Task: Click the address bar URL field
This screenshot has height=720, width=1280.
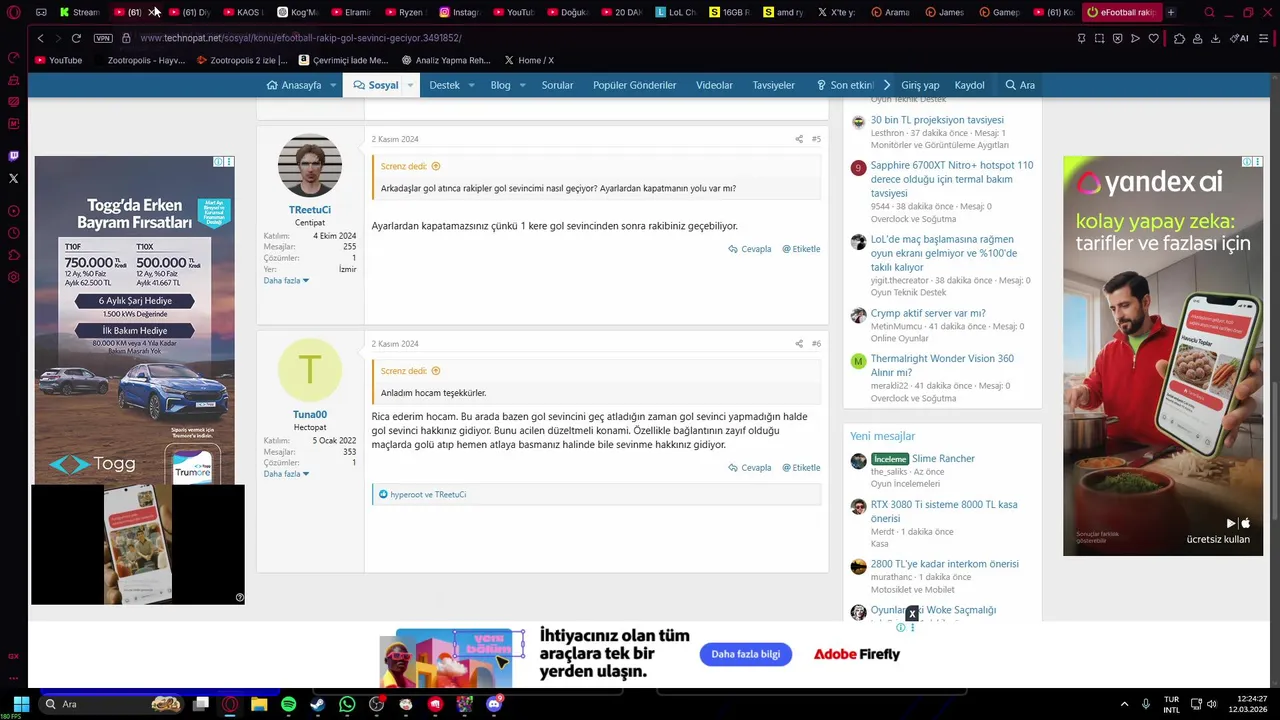Action: (x=300, y=38)
